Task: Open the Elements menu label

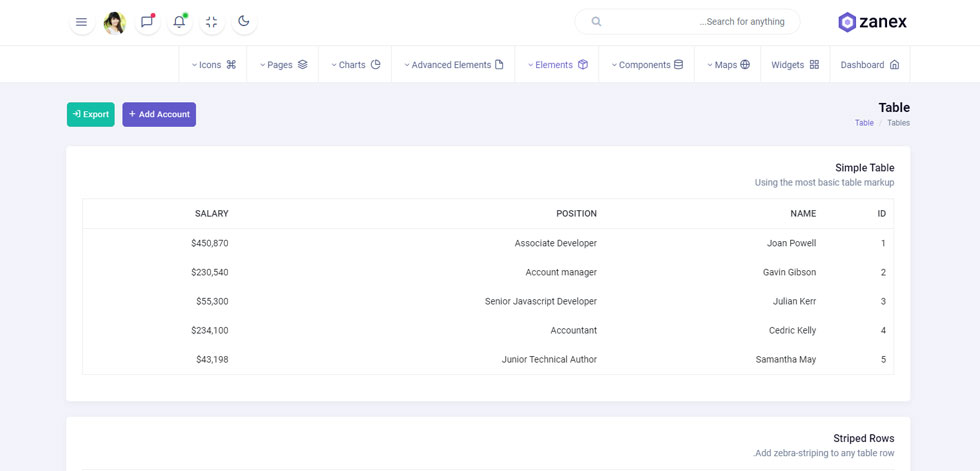Action: (x=554, y=65)
